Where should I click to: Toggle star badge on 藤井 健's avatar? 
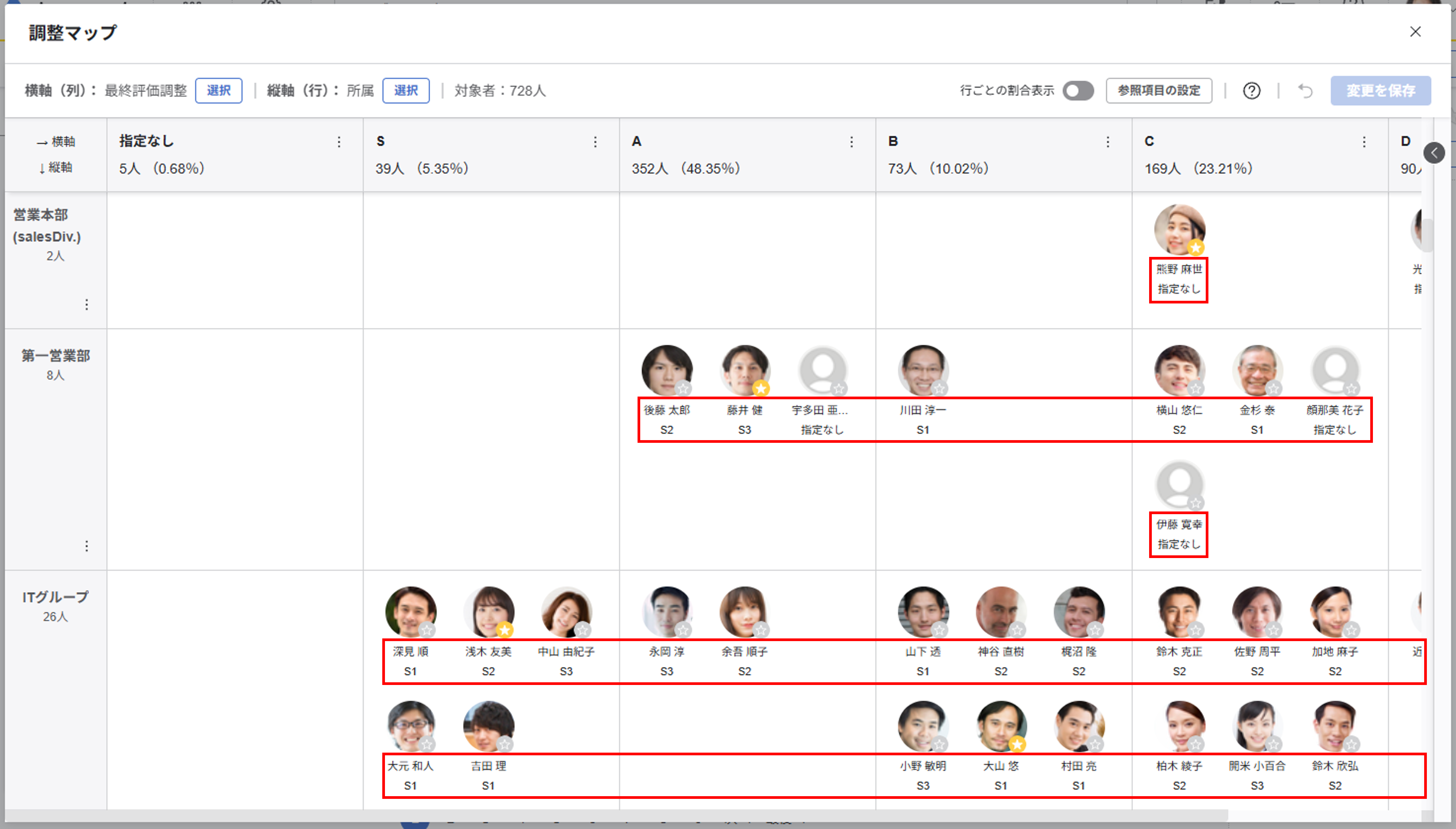pyautogui.click(x=761, y=389)
